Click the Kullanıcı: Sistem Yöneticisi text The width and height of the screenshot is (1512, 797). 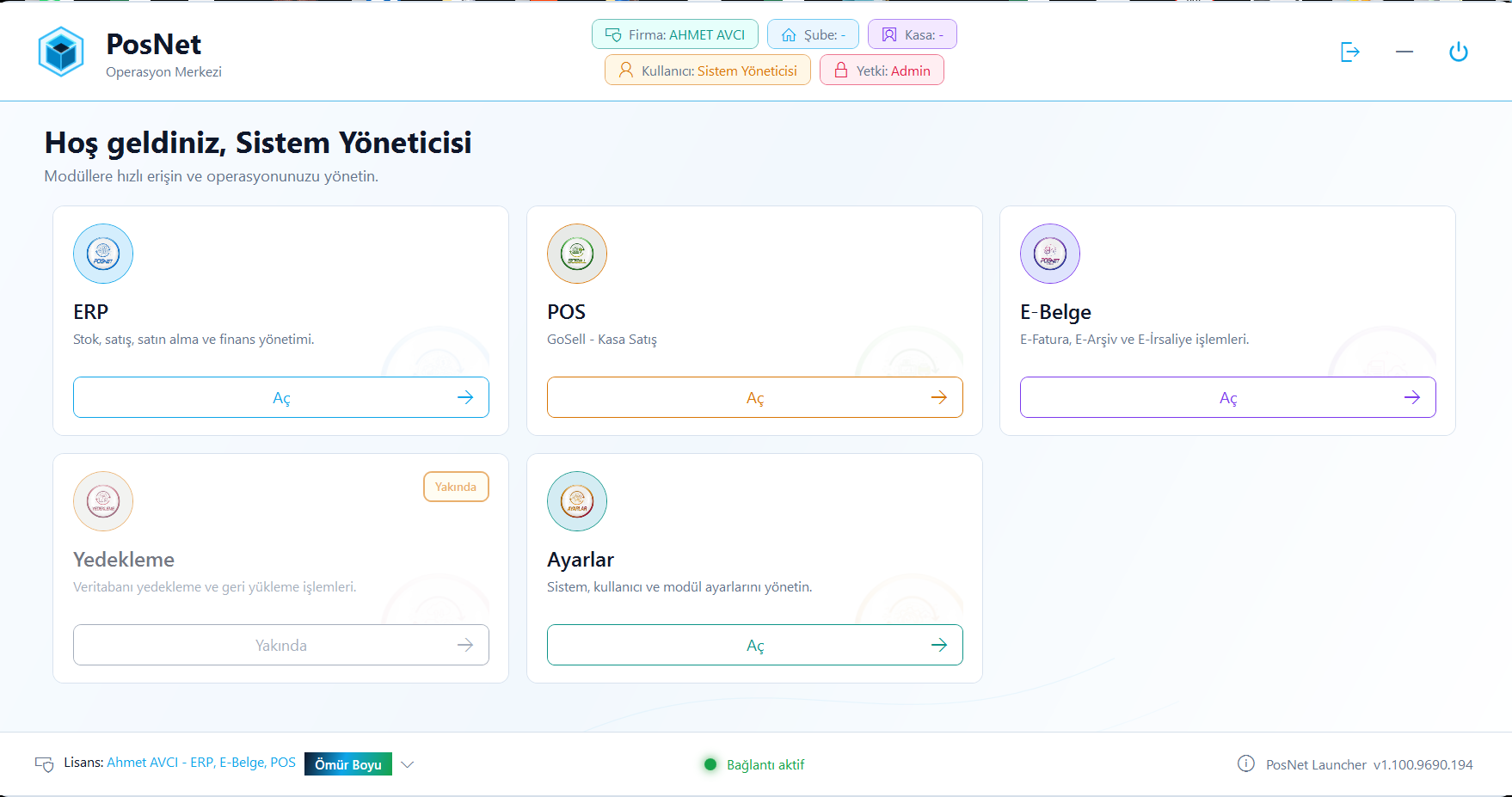coord(719,71)
